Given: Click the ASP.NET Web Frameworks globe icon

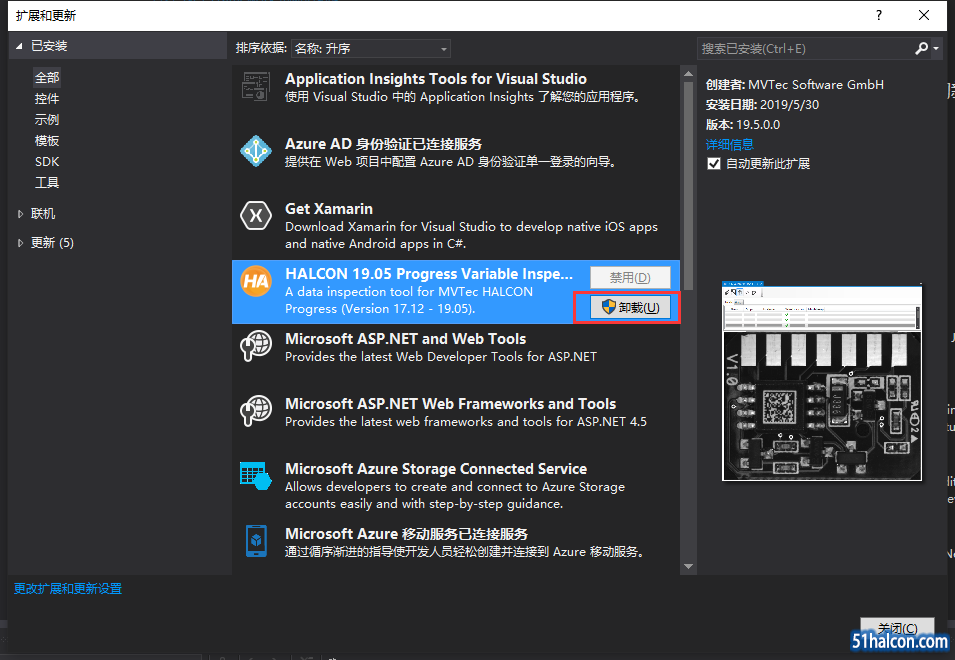Looking at the screenshot, I should coord(256,411).
